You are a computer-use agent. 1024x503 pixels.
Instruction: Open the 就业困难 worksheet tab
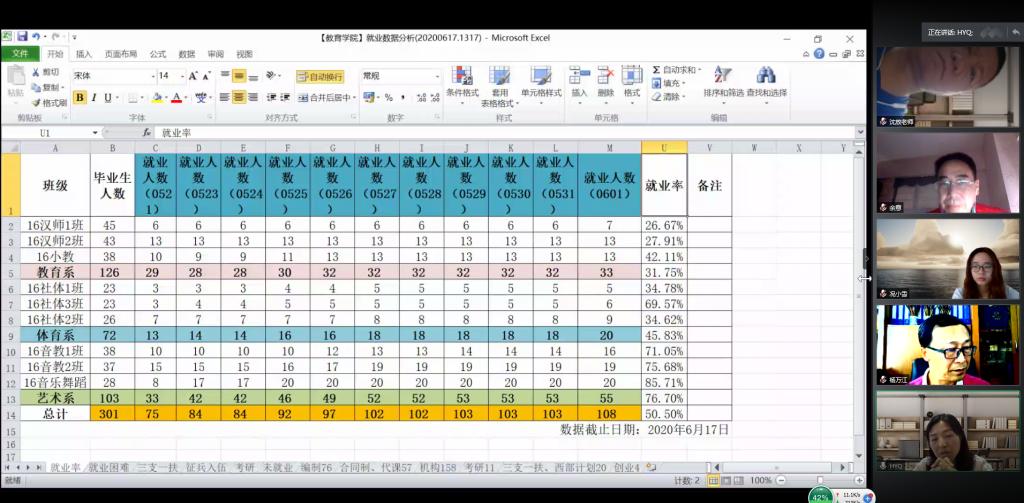coord(109,467)
